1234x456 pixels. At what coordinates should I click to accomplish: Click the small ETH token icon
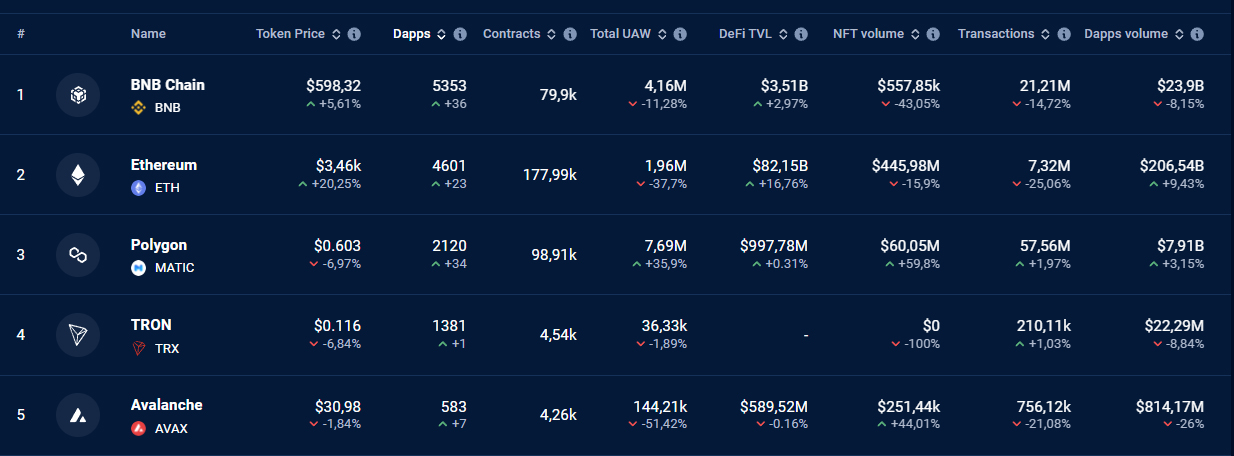(x=139, y=188)
